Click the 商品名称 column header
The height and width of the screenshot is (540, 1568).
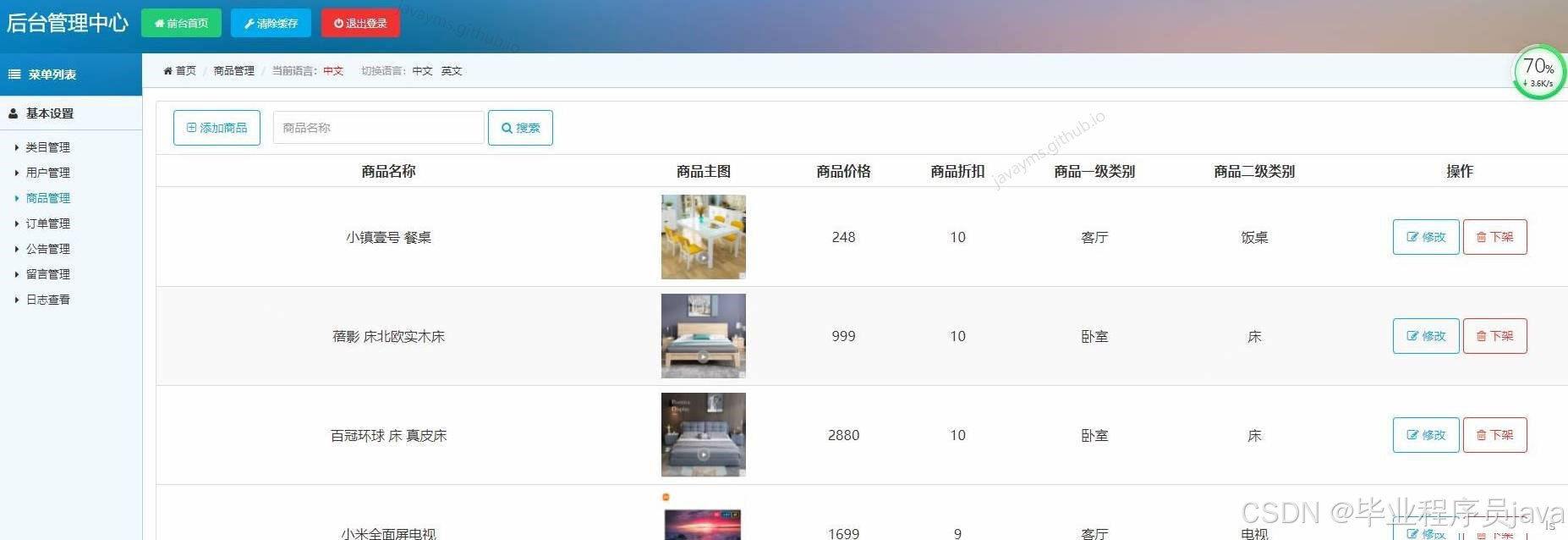click(x=388, y=171)
